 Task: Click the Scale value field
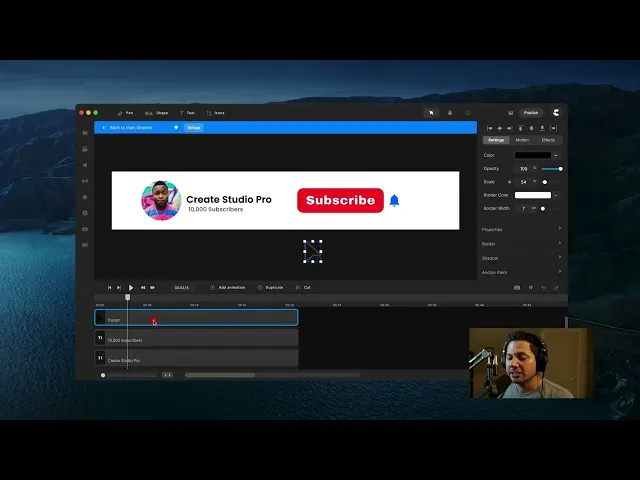pos(524,182)
